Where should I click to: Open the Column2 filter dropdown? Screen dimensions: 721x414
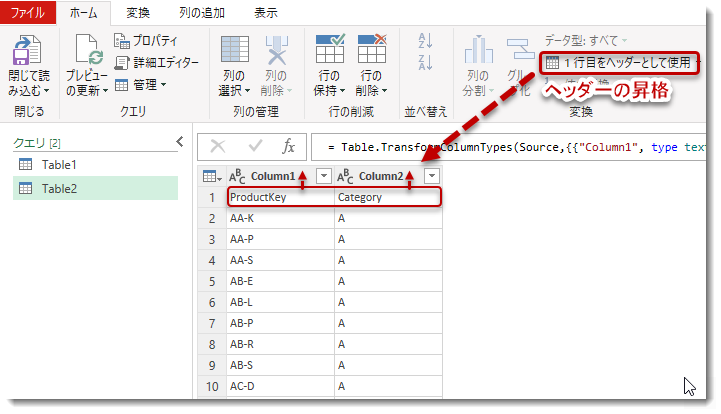[432, 176]
